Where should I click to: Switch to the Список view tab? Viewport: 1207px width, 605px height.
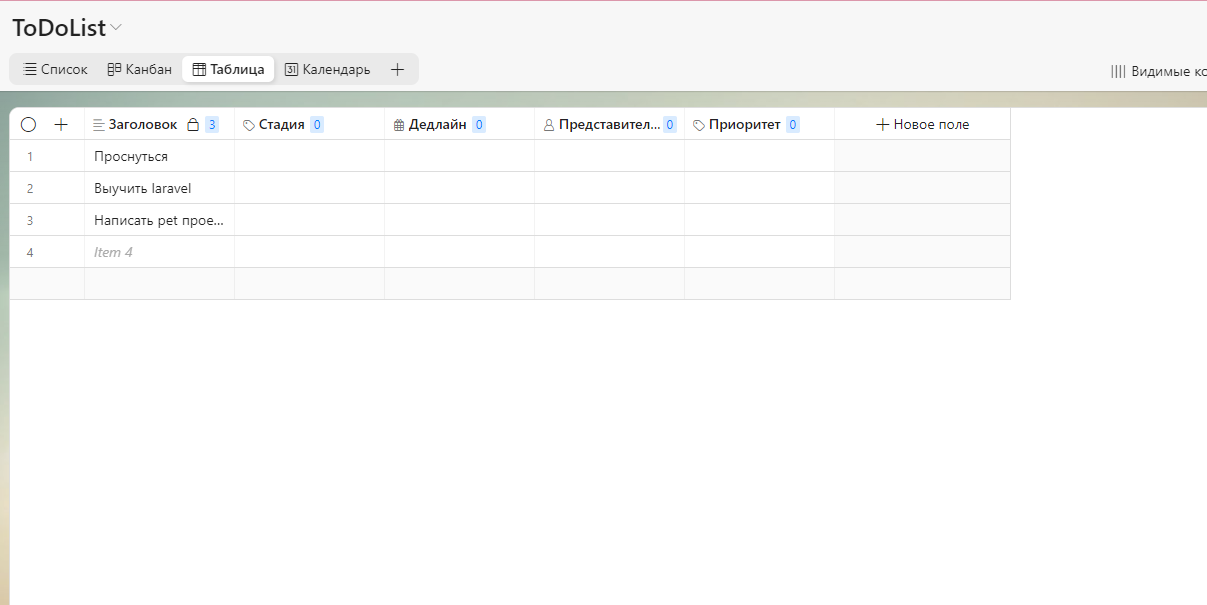click(56, 69)
